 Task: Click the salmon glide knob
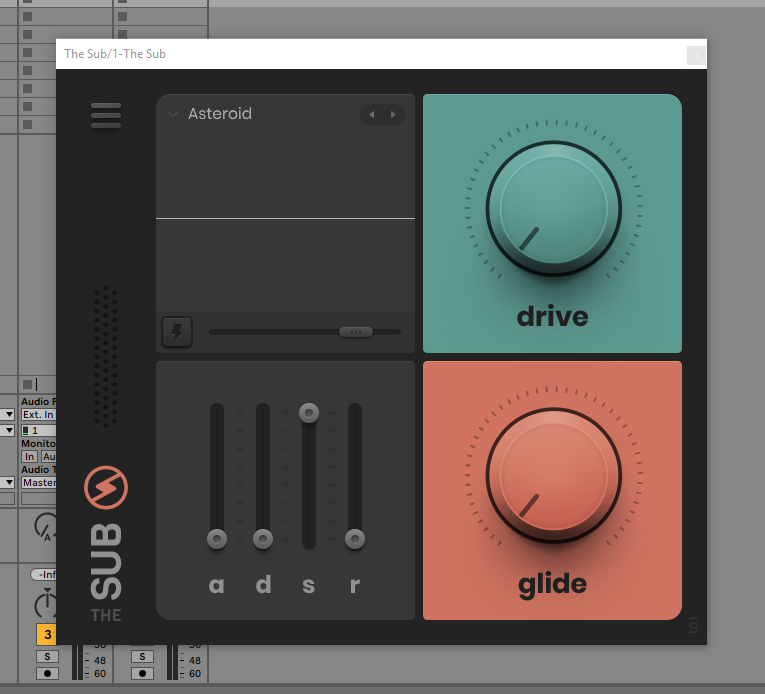click(553, 475)
